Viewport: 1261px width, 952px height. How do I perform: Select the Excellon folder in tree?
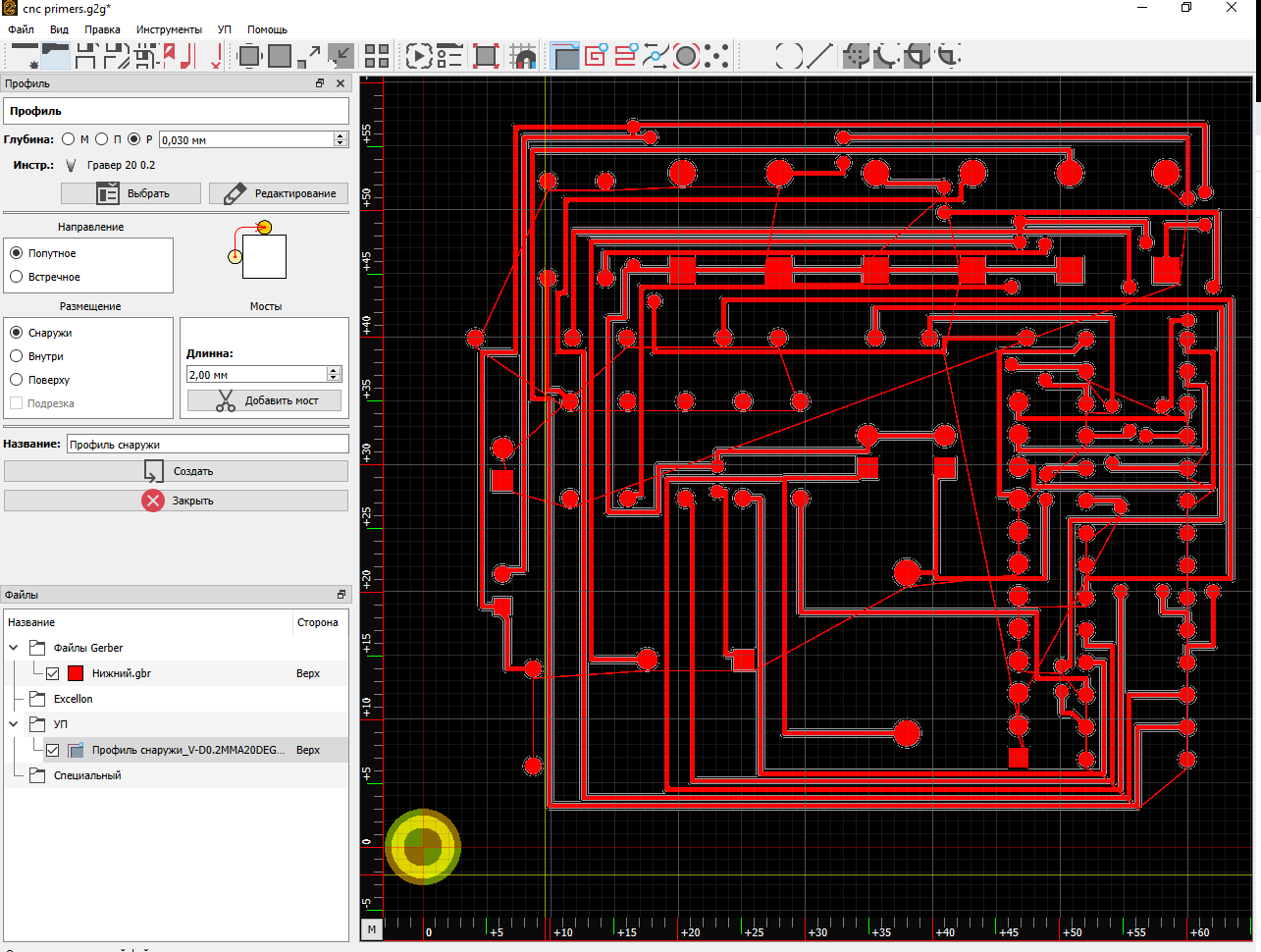[73, 699]
